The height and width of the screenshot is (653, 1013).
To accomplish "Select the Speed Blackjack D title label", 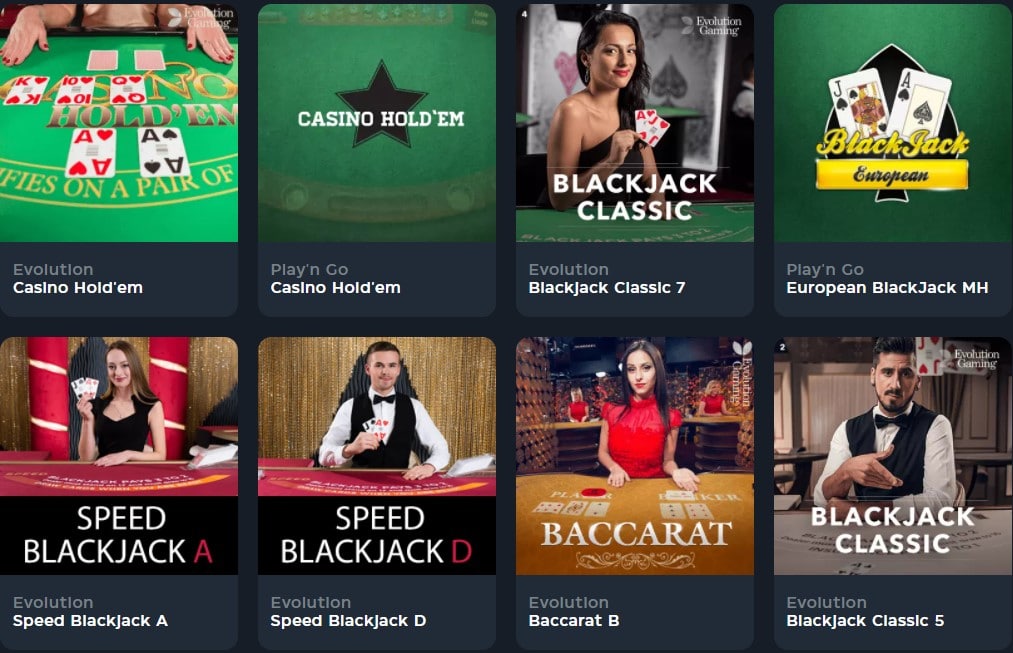I will pyautogui.click(x=348, y=621).
